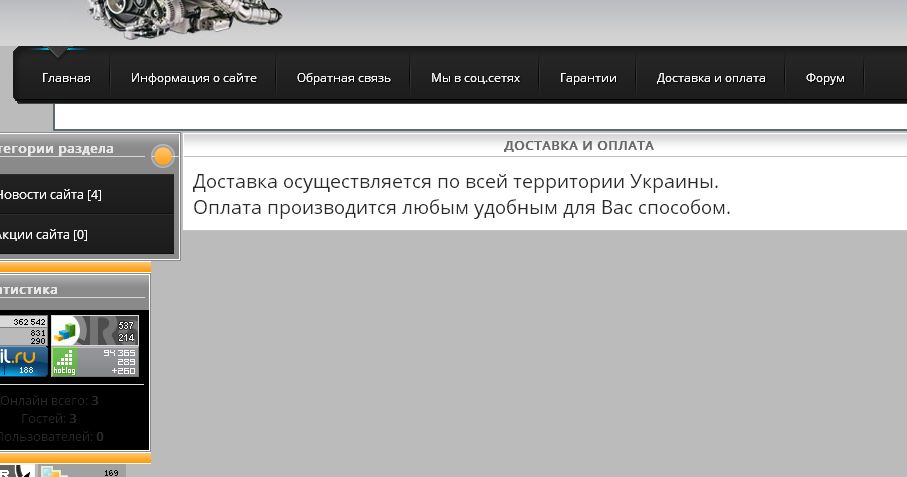Select Доставка и оплата in navigation bar

[x=710, y=78]
